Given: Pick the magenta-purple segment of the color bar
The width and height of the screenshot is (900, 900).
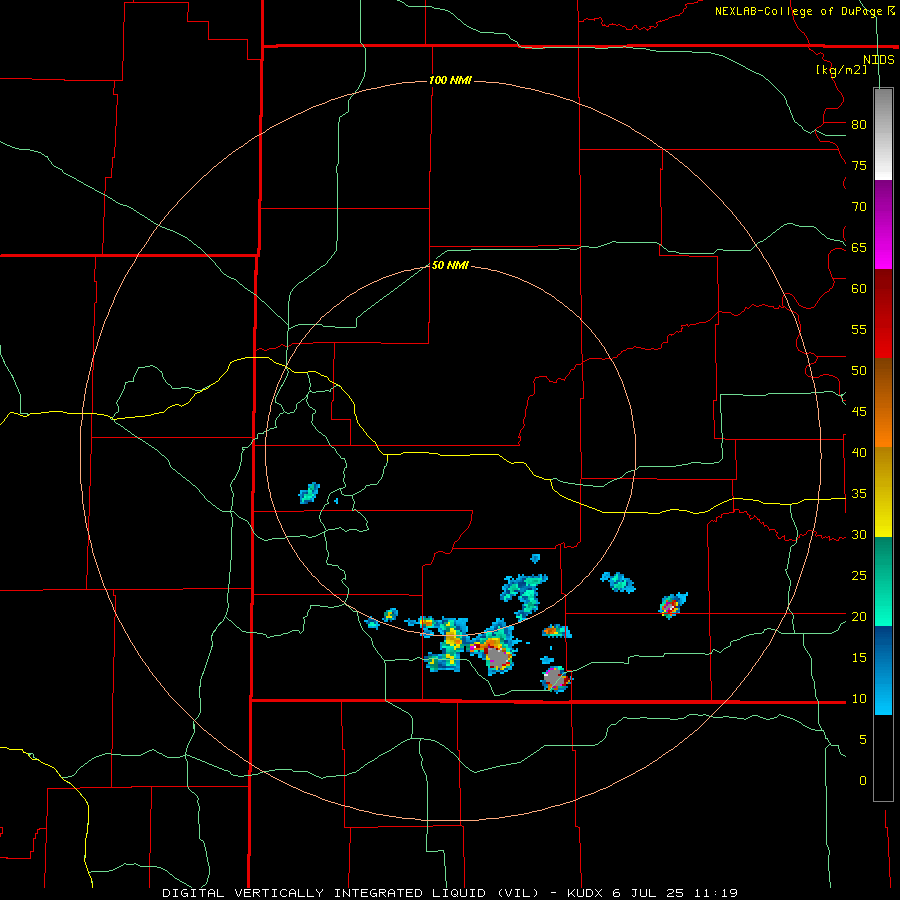Looking at the screenshot, I should tap(883, 224).
